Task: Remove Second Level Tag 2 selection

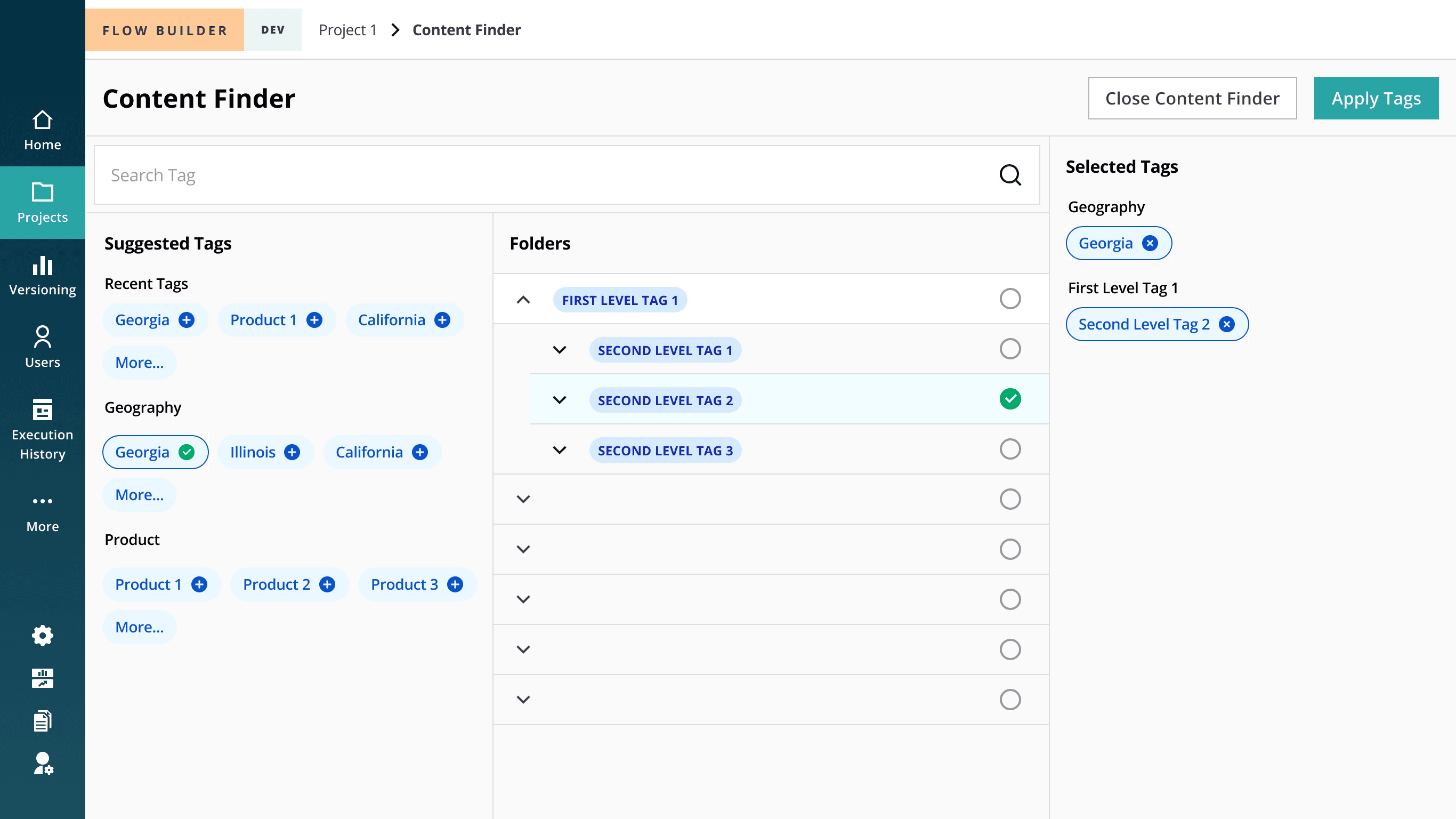Action: tap(1226, 324)
